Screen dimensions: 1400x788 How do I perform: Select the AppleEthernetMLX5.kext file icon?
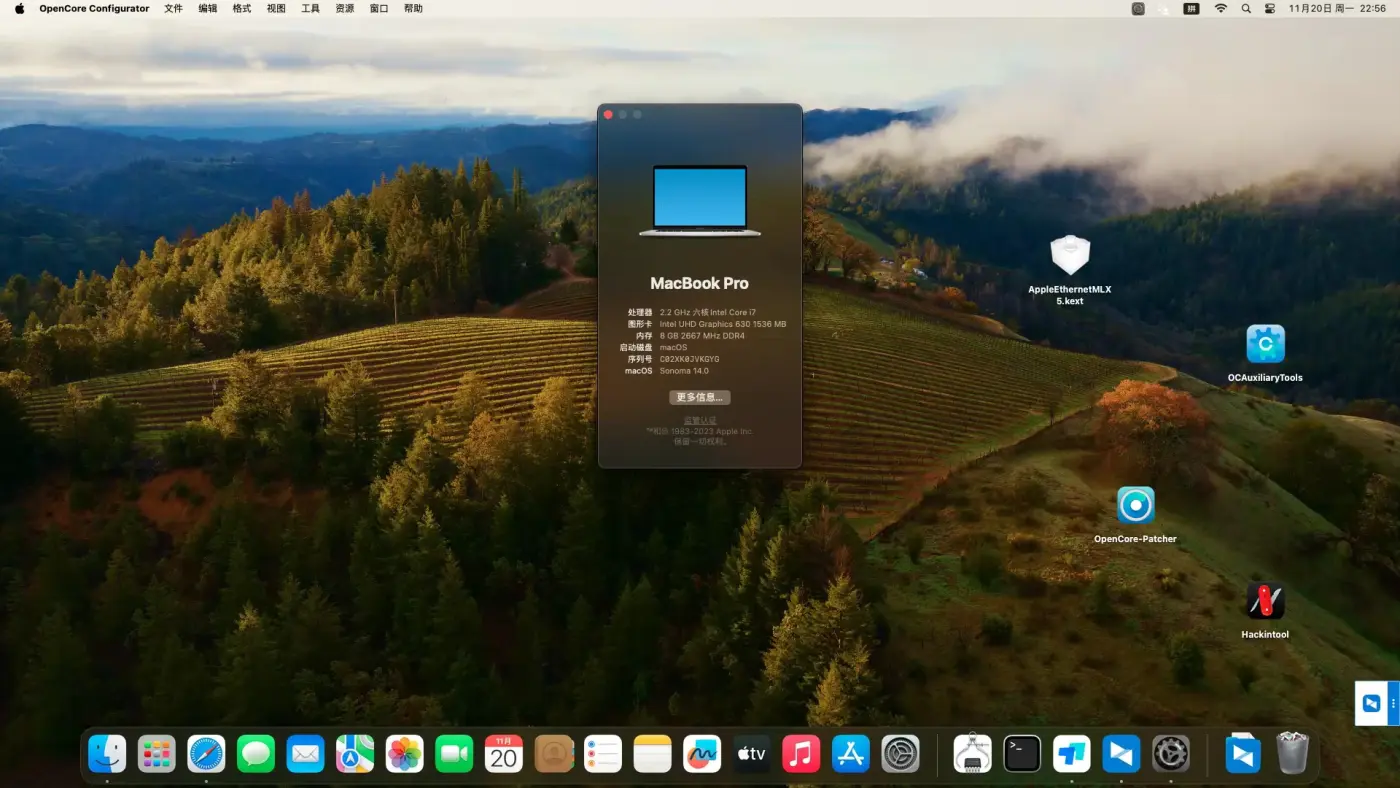tap(1069, 256)
